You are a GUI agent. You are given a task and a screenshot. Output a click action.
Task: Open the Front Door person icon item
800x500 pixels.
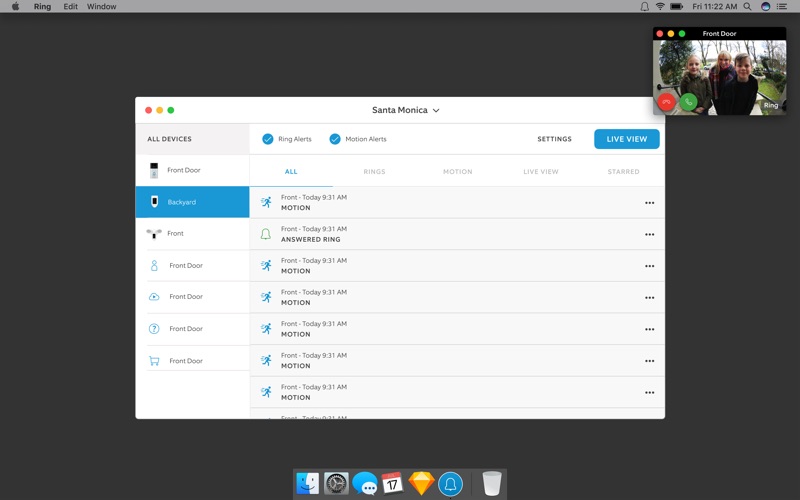(x=154, y=265)
